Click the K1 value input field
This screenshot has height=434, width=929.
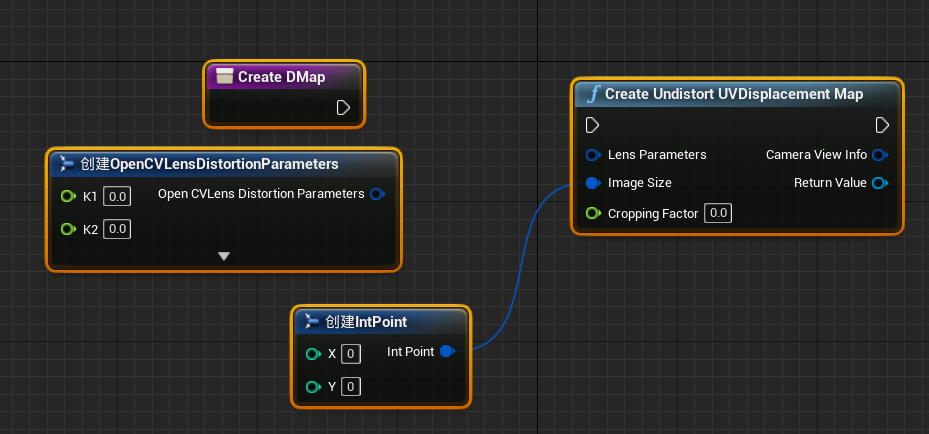click(x=118, y=197)
